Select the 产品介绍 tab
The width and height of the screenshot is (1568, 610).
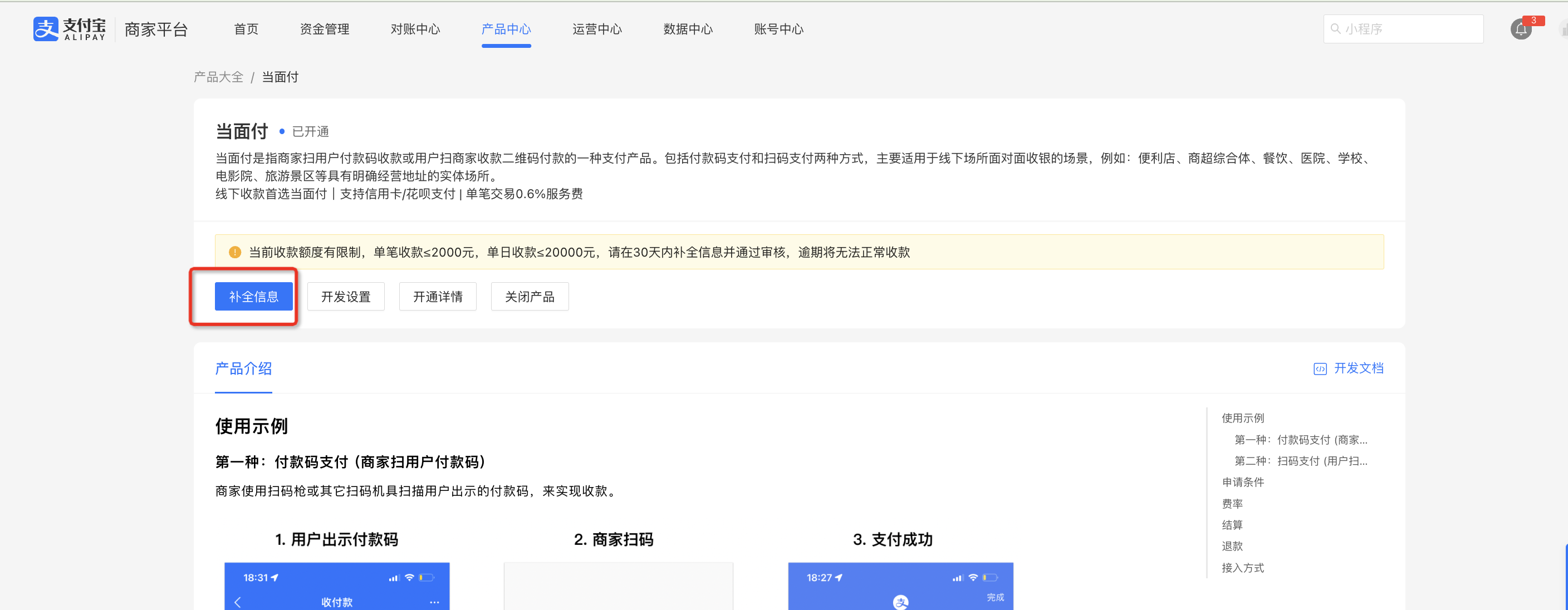tap(243, 368)
